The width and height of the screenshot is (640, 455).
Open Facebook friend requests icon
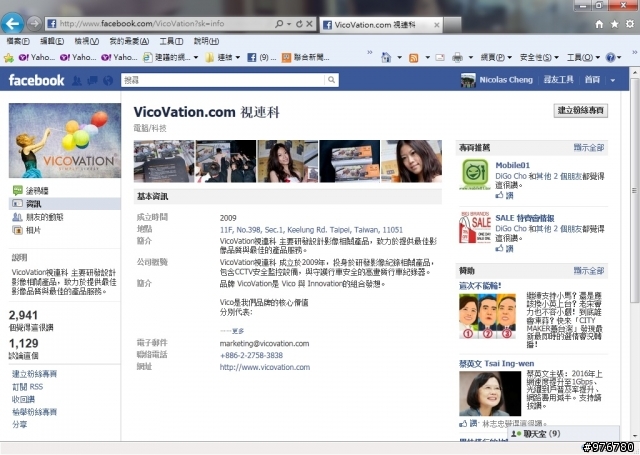(x=77, y=80)
